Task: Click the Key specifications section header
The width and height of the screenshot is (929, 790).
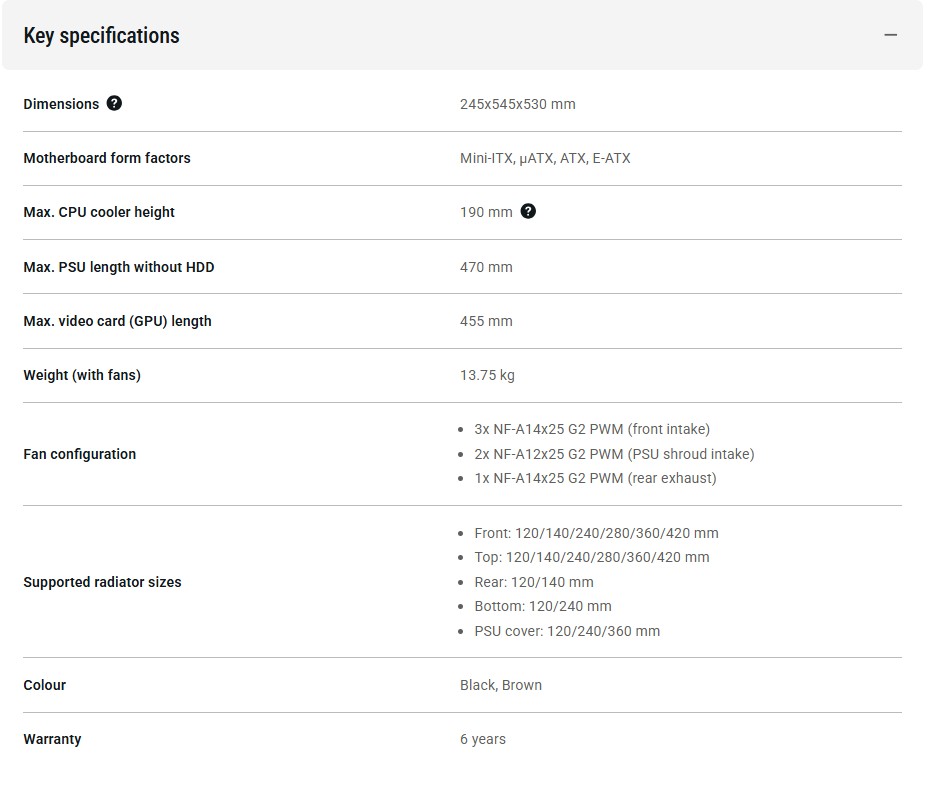Action: coord(462,35)
